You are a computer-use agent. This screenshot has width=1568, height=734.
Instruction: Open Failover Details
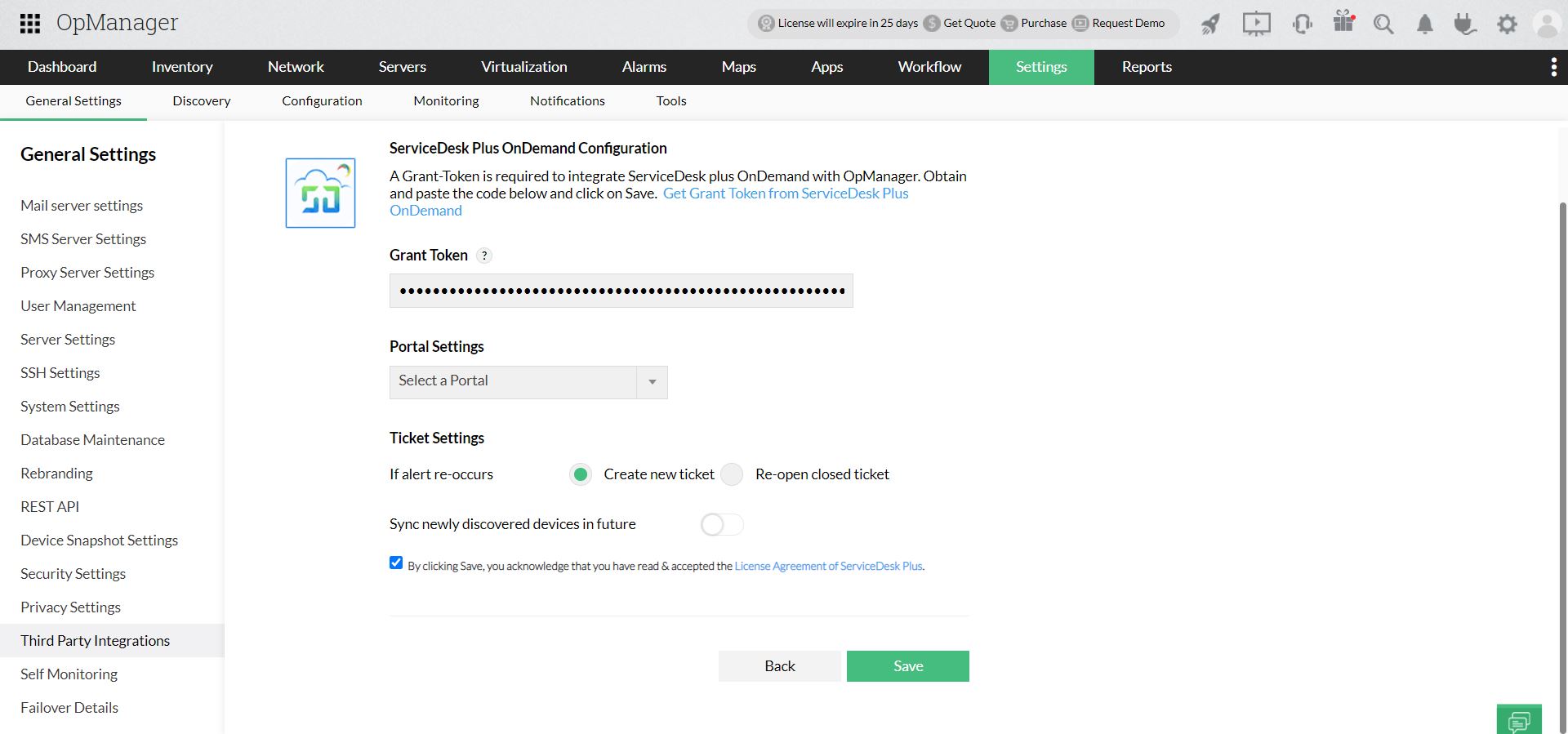69,708
